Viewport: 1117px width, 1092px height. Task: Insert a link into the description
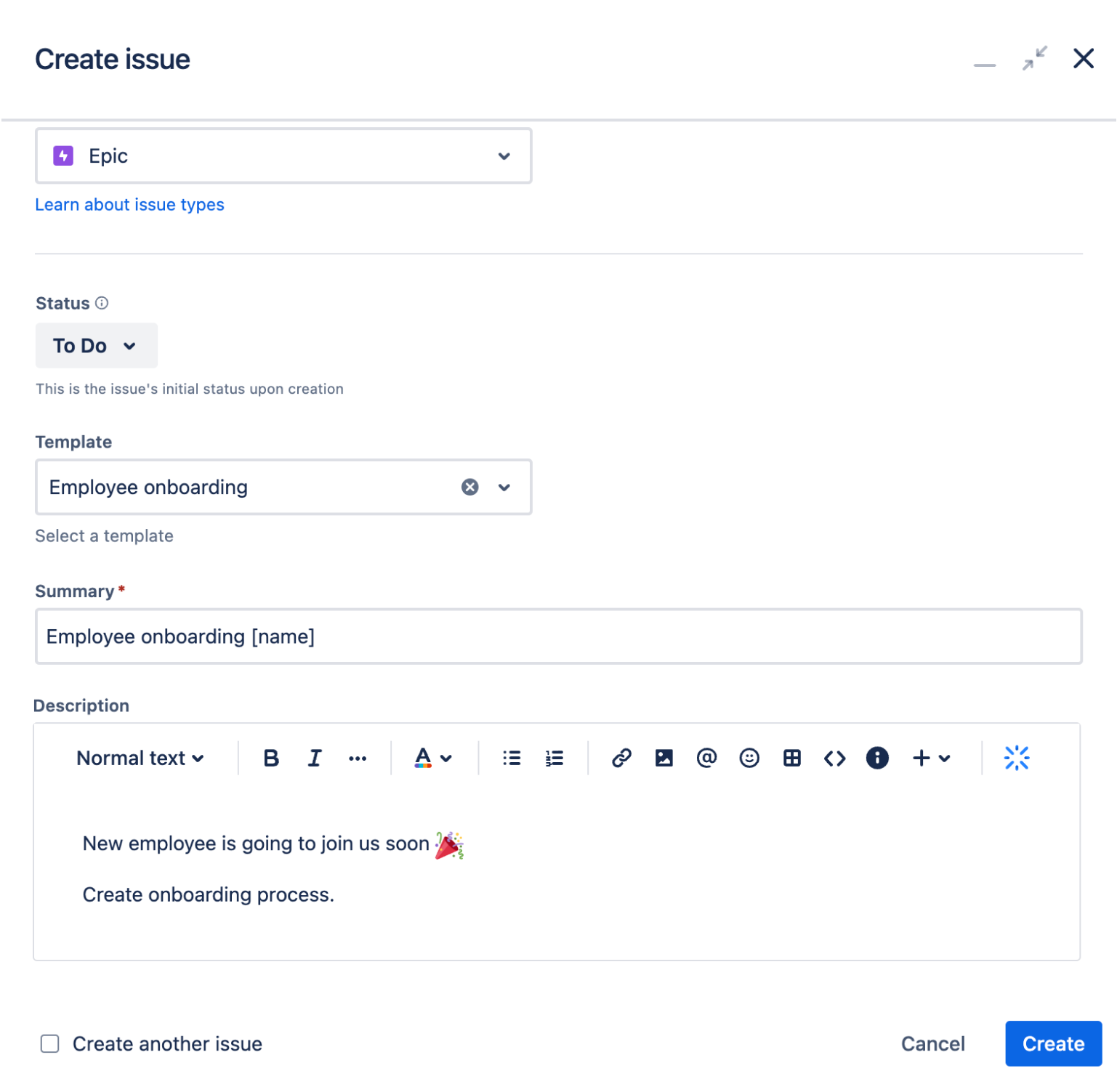[x=621, y=758]
